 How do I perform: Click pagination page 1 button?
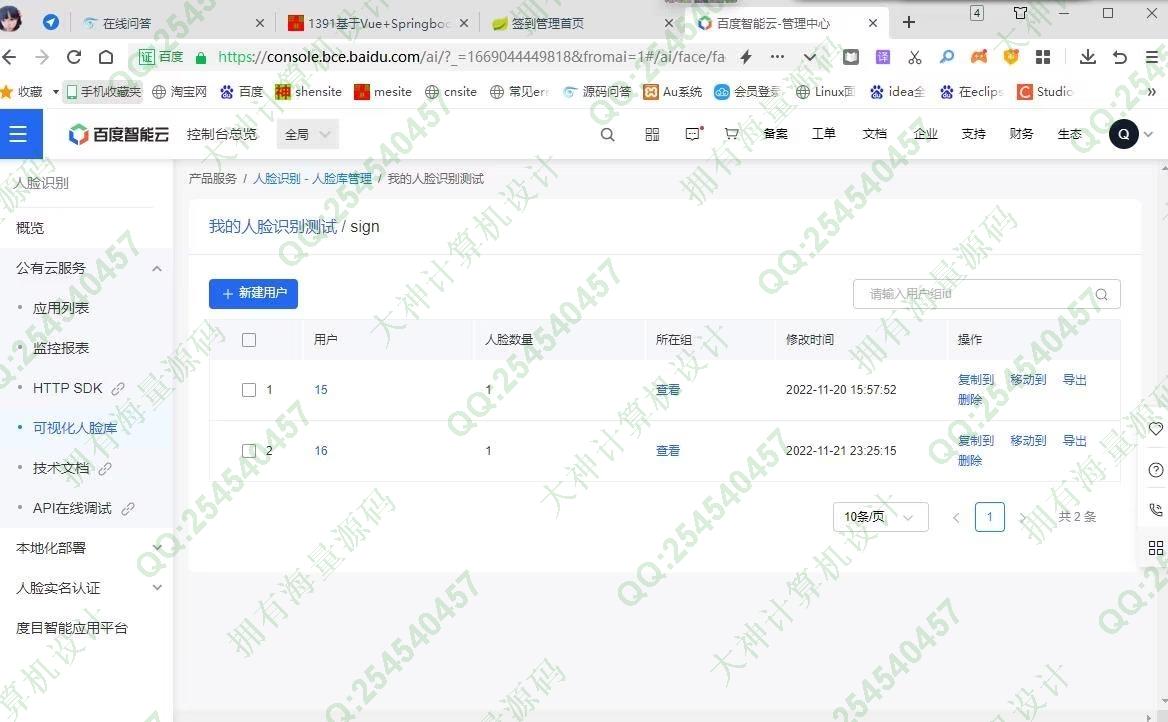tap(989, 516)
